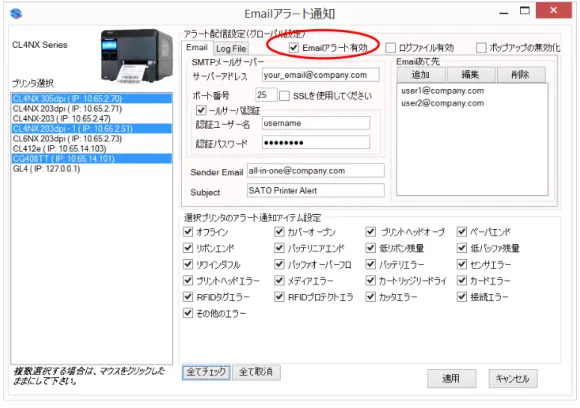Image resolution: width=580 pixels, height=408 pixels.
Task: Select printer CL4NX 305dpi (IP: 10.65.2.70)
Action: click(x=92, y=98)
